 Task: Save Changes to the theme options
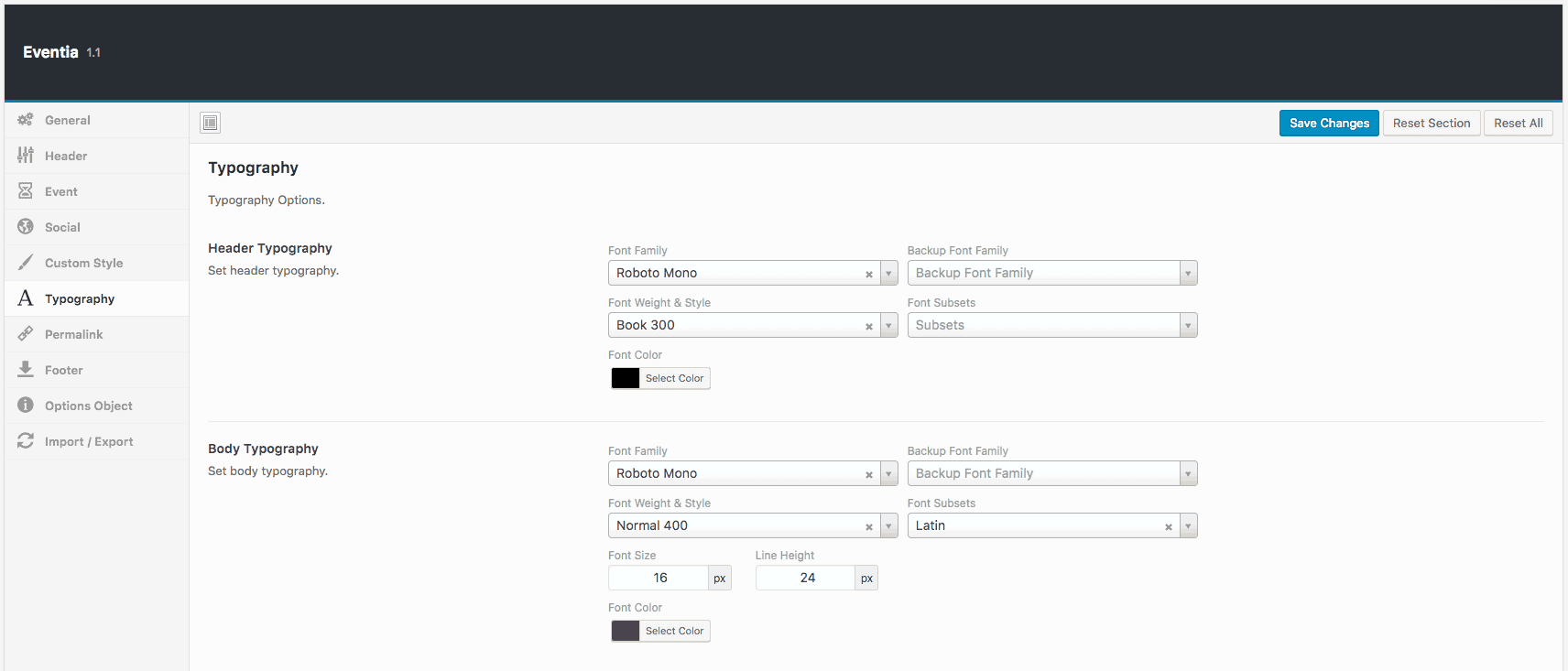1329,123
